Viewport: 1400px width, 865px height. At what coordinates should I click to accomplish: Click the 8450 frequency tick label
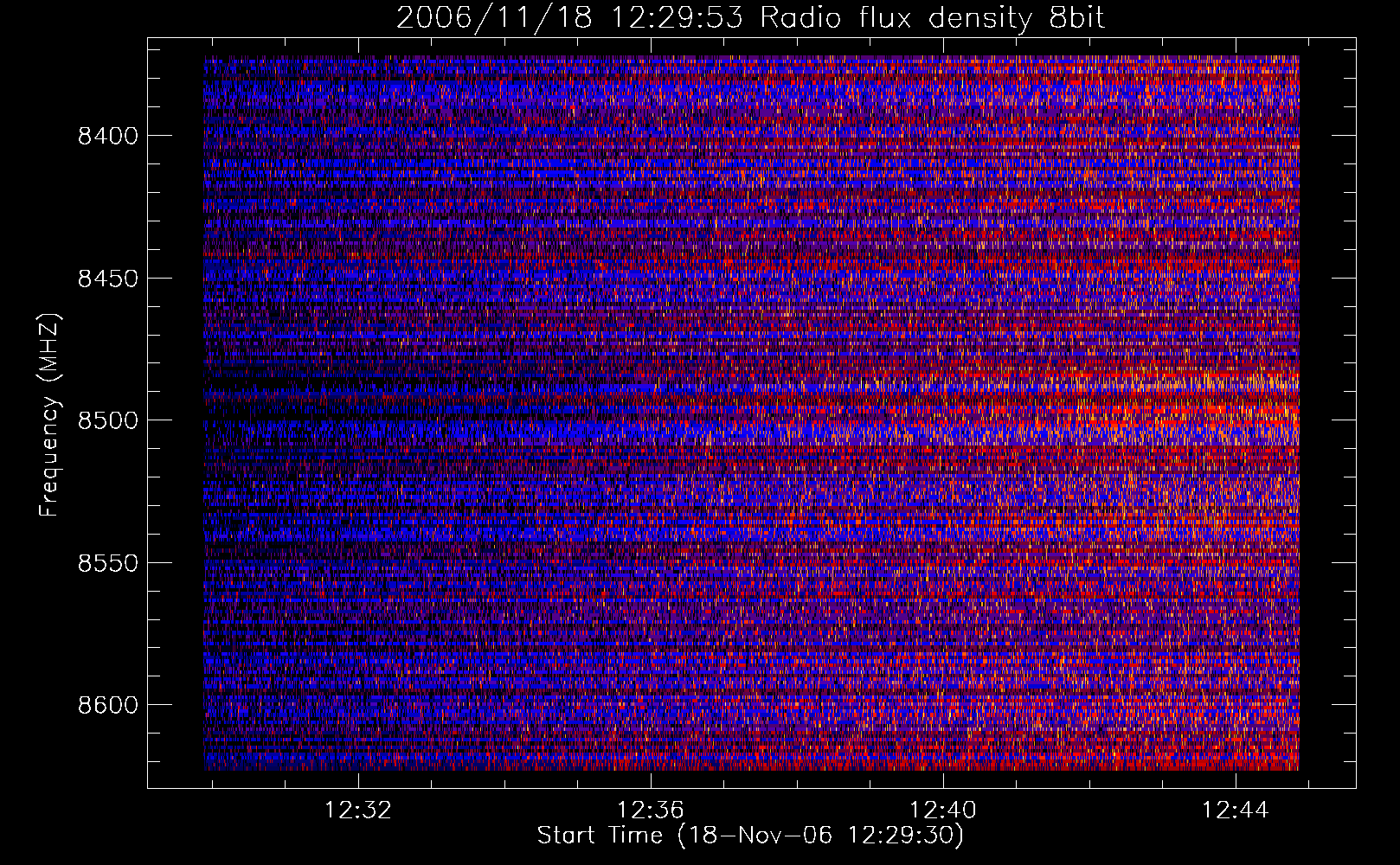[x=107, y=279]
